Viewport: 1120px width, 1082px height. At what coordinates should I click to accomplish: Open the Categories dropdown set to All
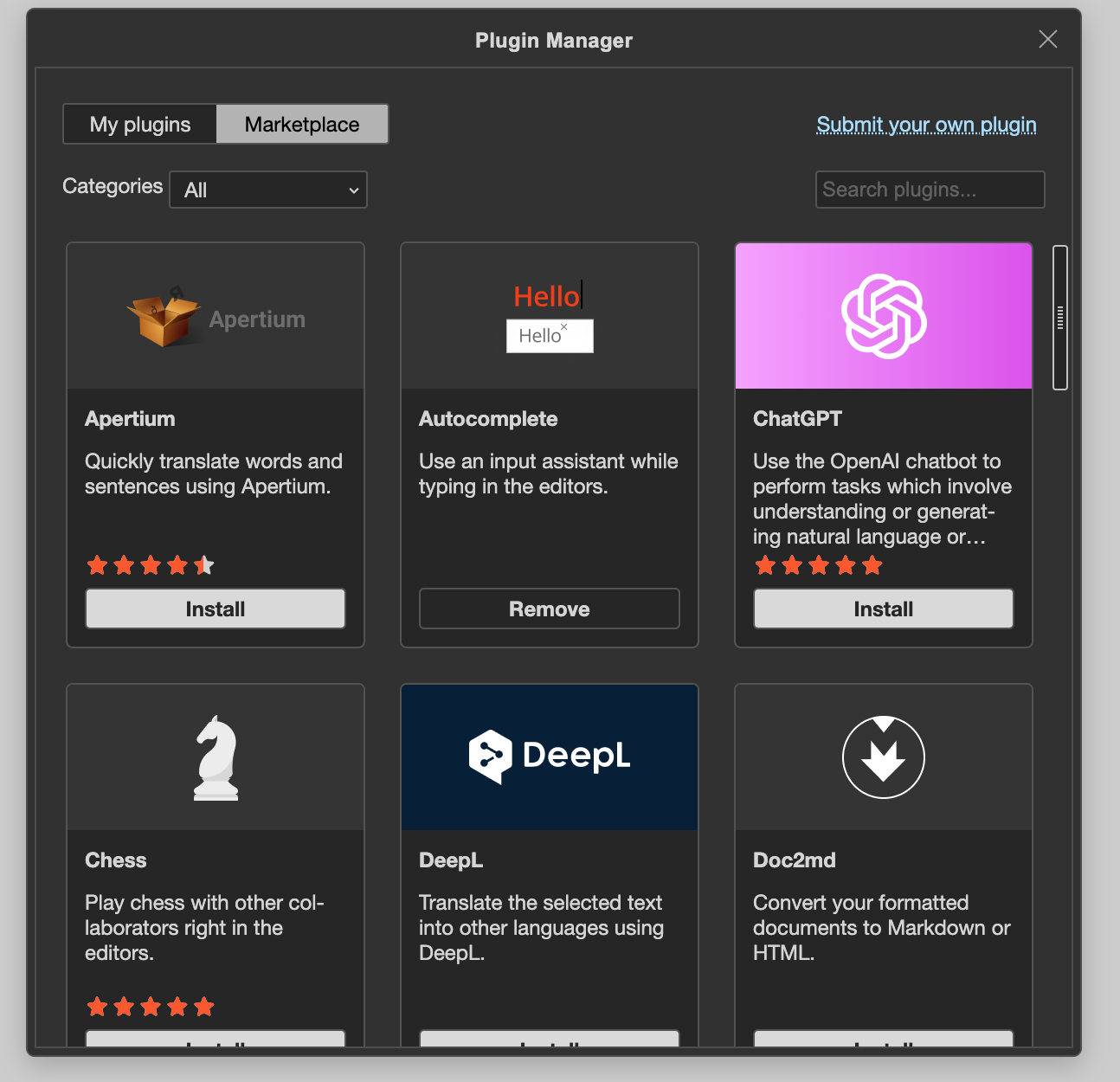tap(268, 190)
